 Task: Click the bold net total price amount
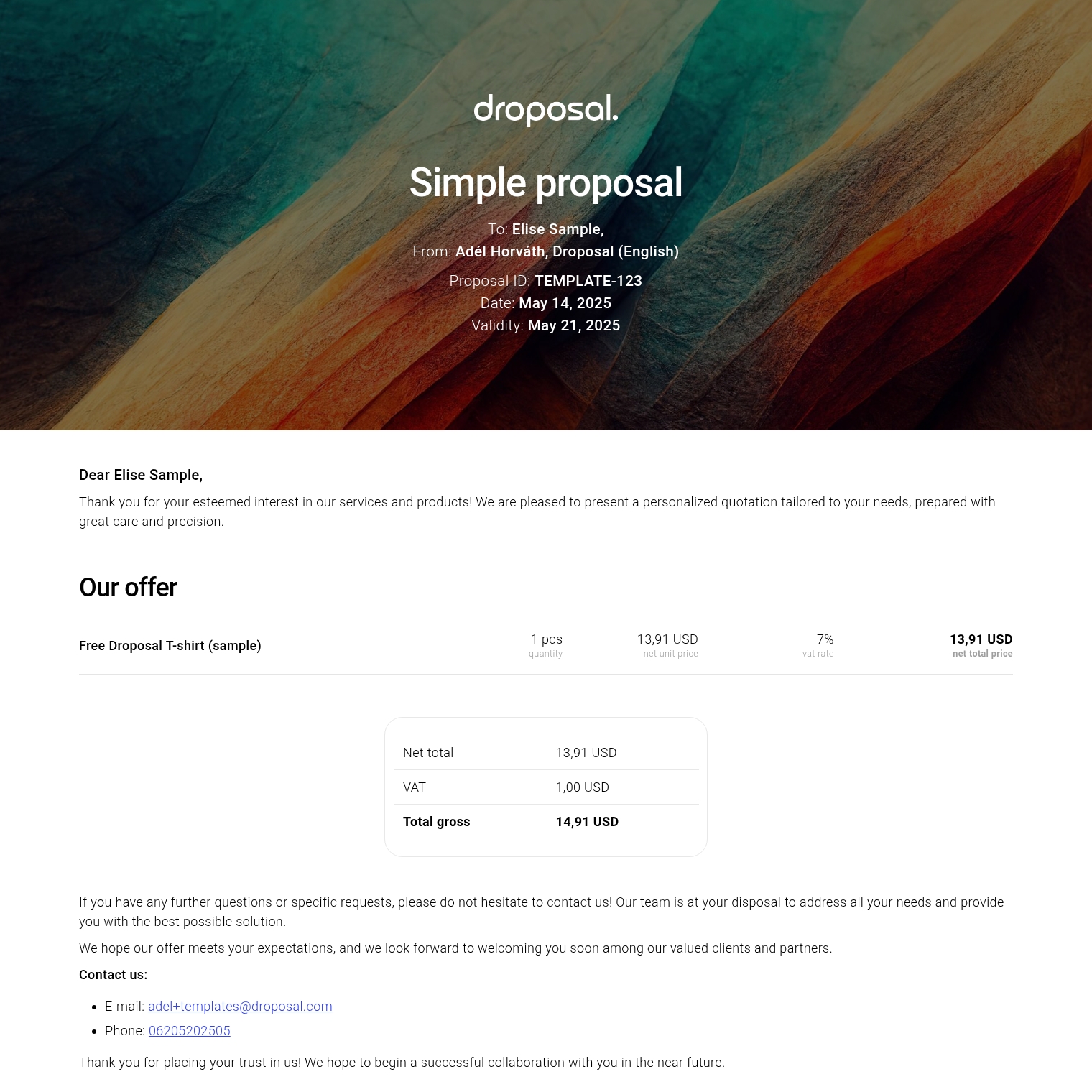(x=981, y=639)
